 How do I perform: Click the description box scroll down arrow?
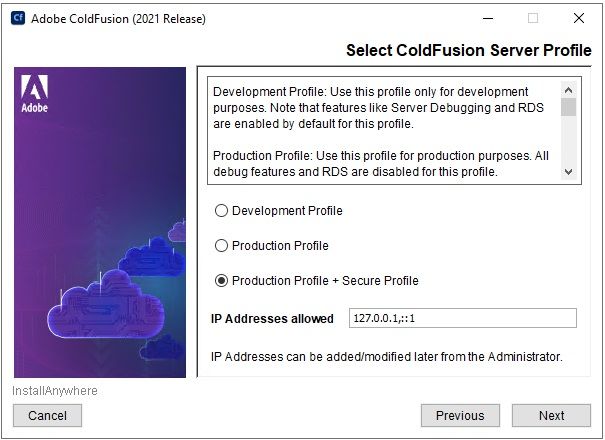568,172
